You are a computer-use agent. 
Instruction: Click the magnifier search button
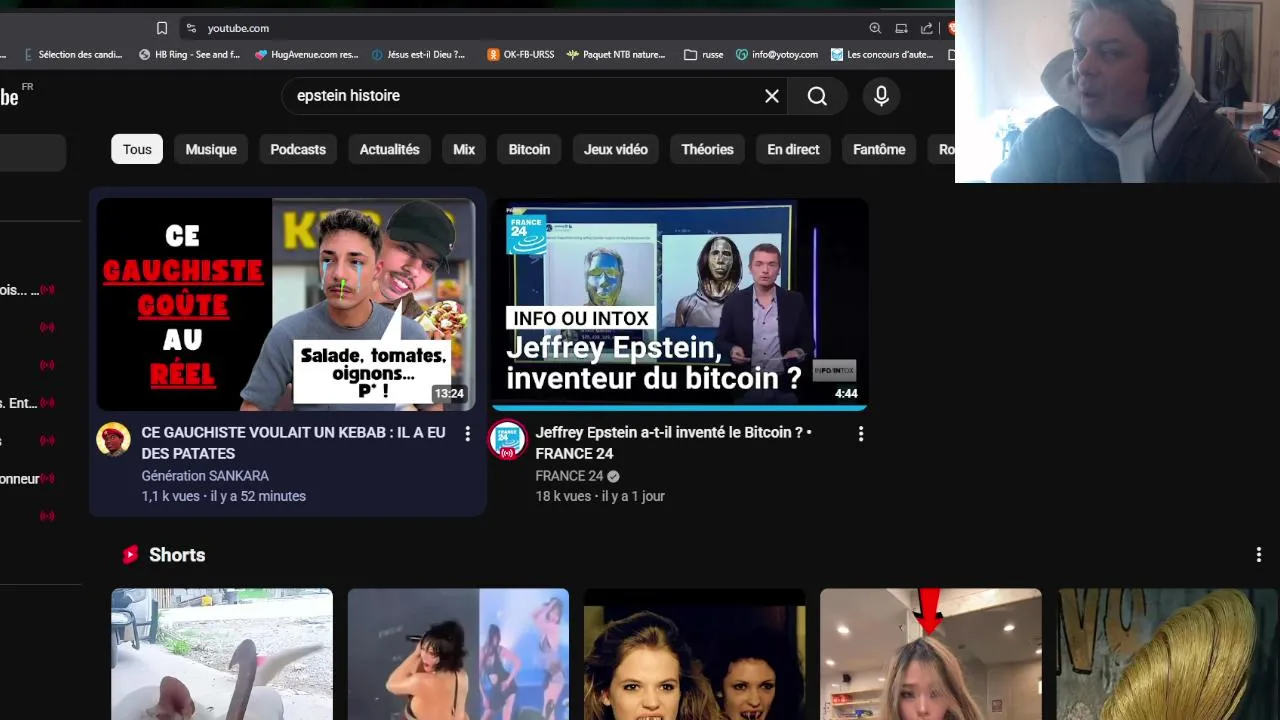click(x=817, y=96)
